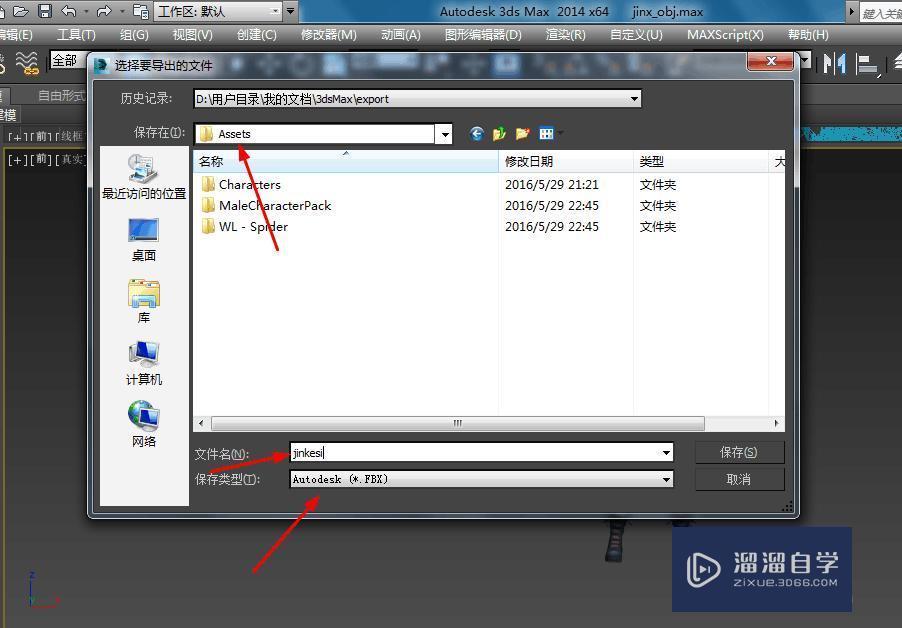
Task: Click the viewport [+] label menu
Action: coord(16,159)
